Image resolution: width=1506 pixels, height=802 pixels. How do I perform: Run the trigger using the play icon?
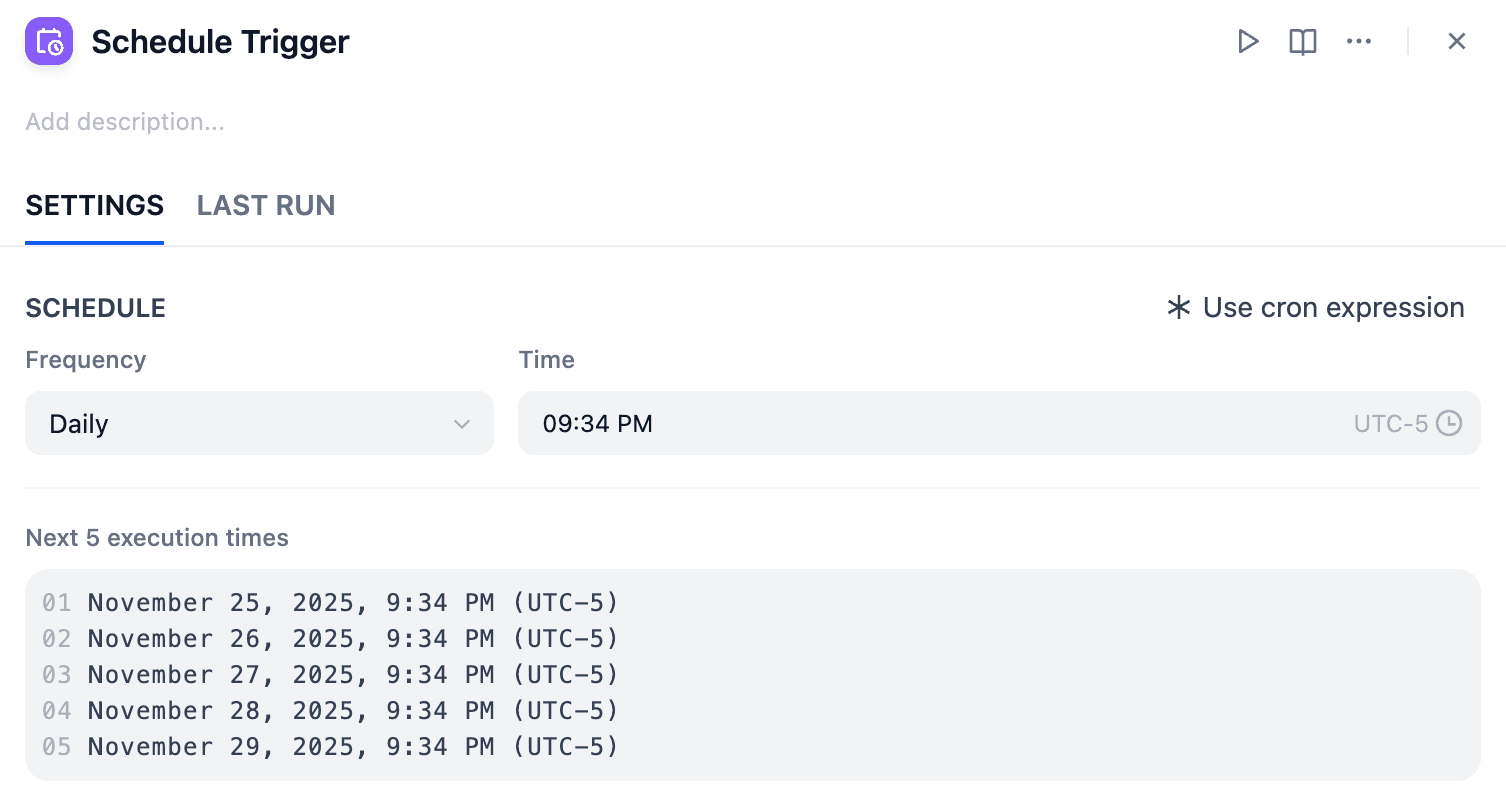(x=1247, y=42)
